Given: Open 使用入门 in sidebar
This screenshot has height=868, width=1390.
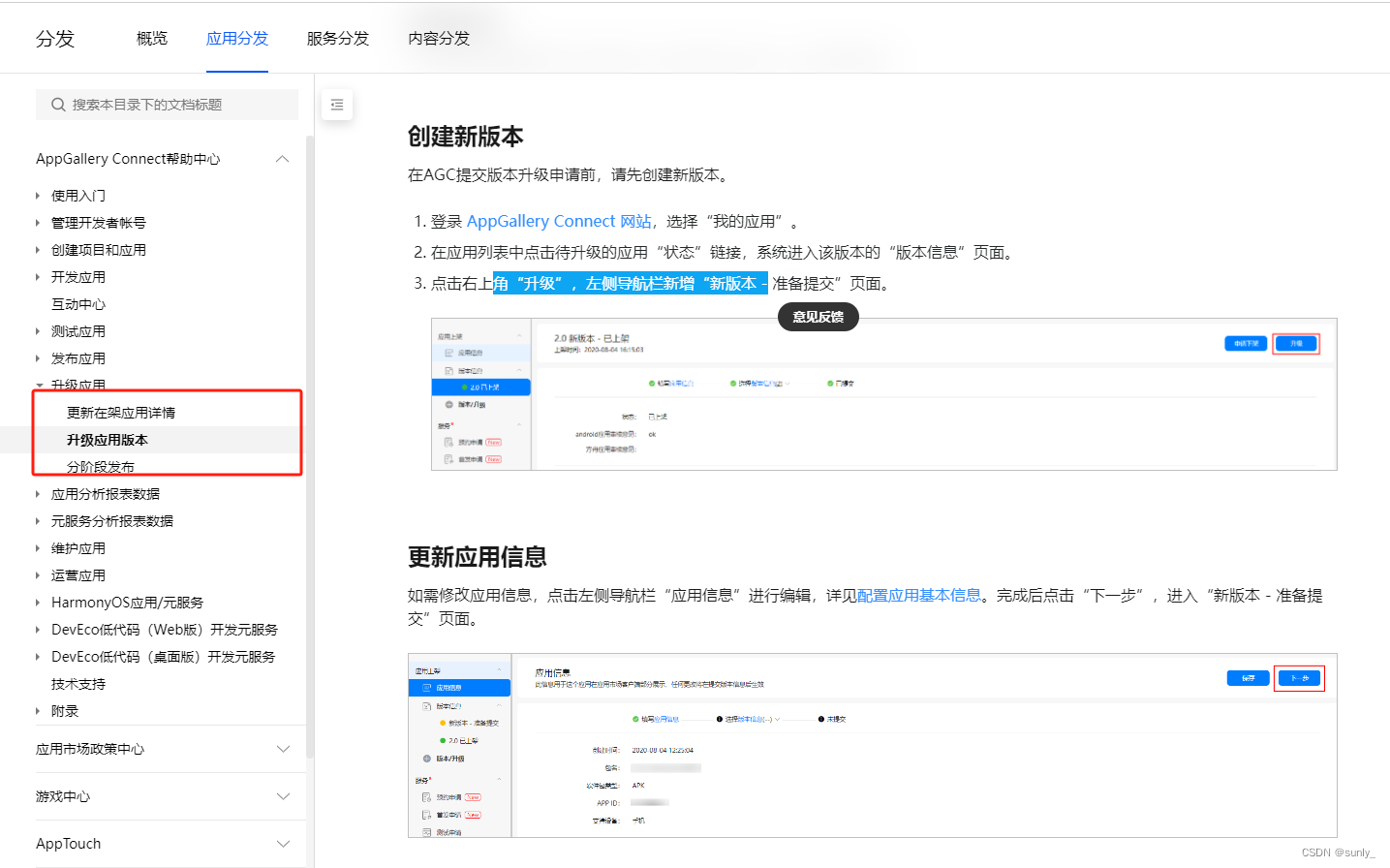Looking at the screenshot, I should (x=78, y=196).
